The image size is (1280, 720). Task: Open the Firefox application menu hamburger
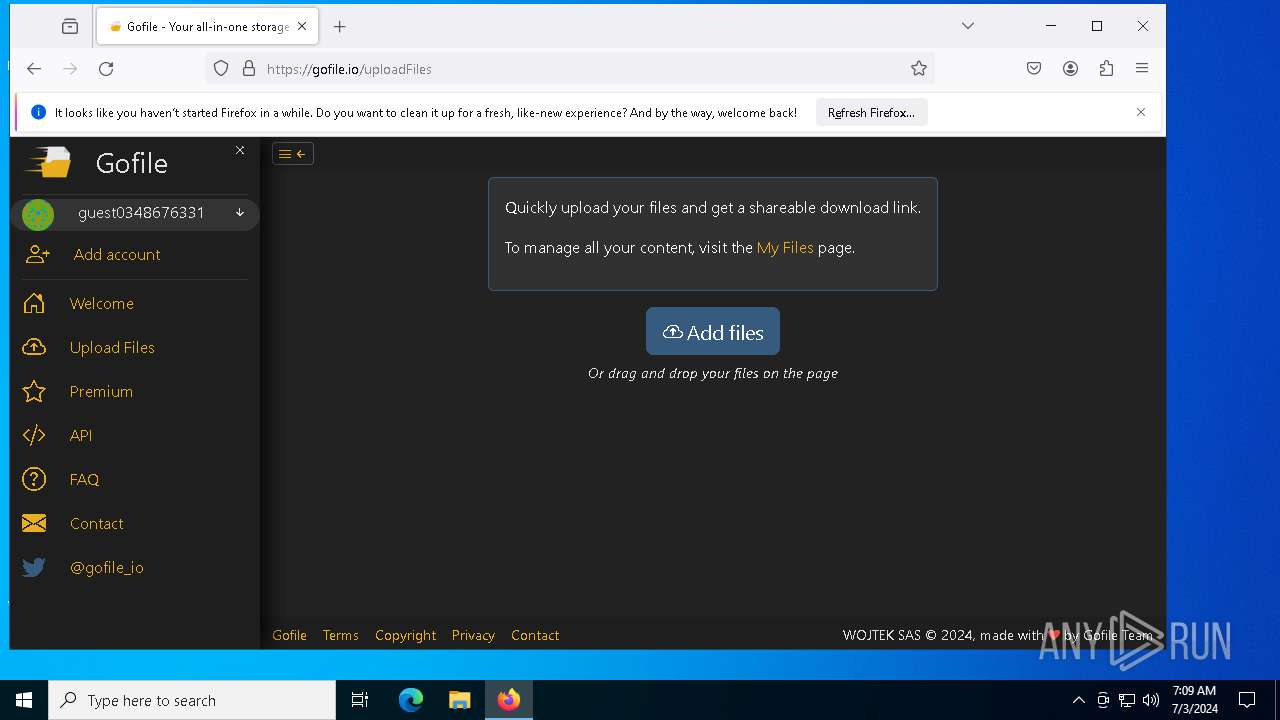coord(1142,69)
